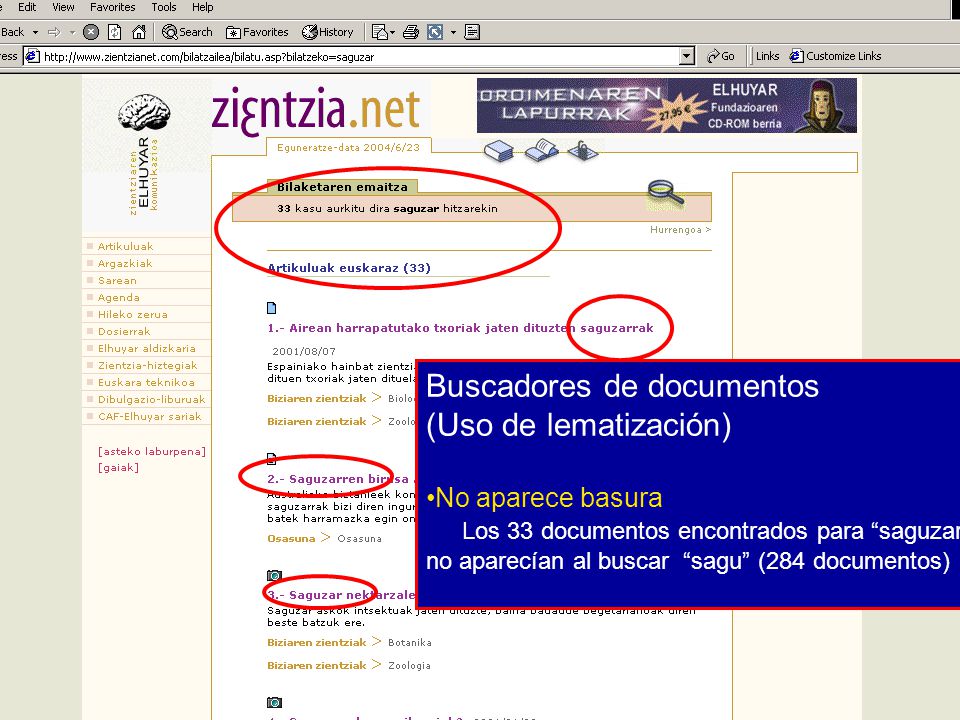Screen dimensions: 960x720
Task: Open Elhuyar aldizkaria sidebar link
Action: pyautogui.click(x=147, y=348)
